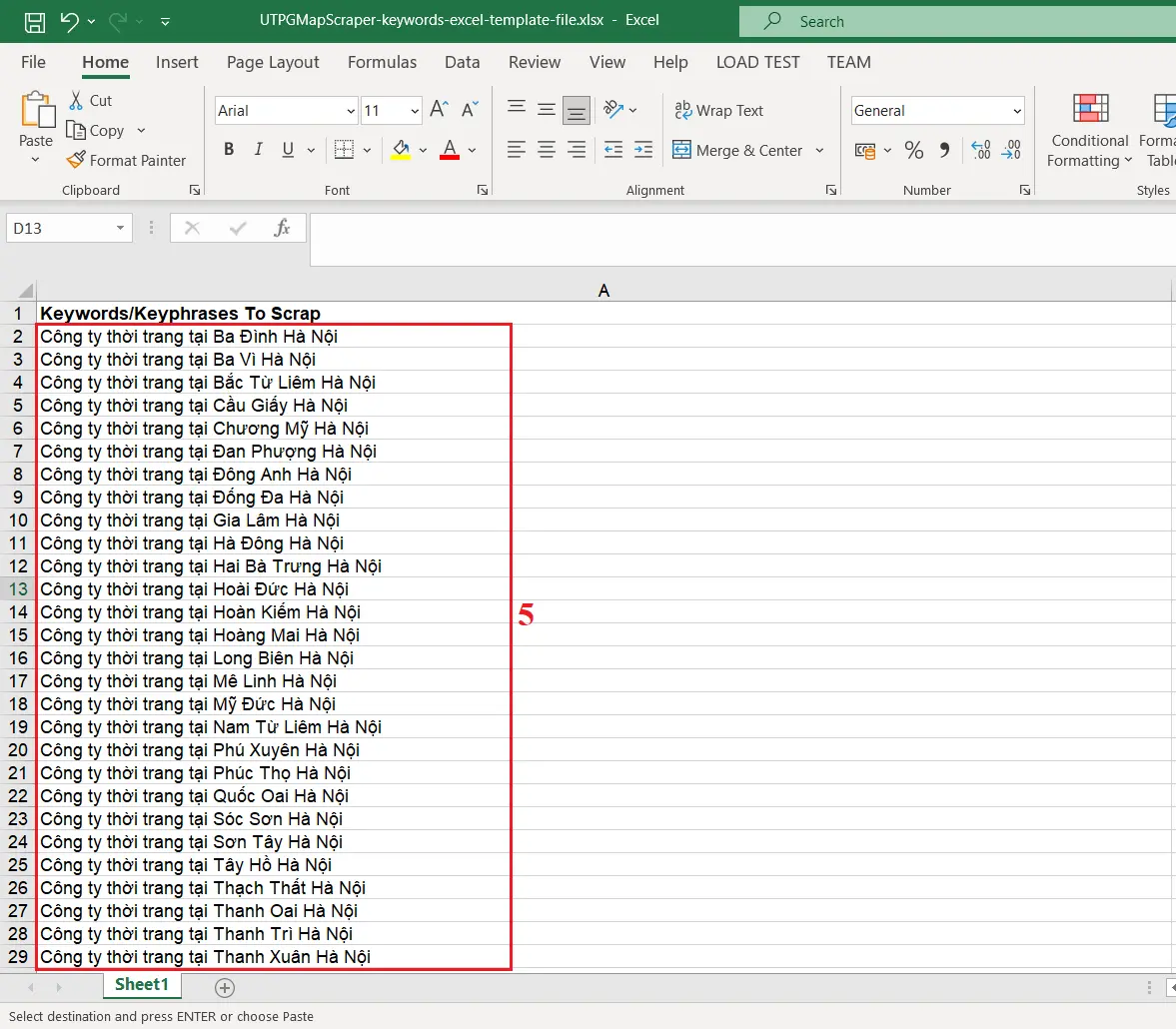Click the Center align icon
This screenshot has height=1029, width=1176.
(547, 150)
